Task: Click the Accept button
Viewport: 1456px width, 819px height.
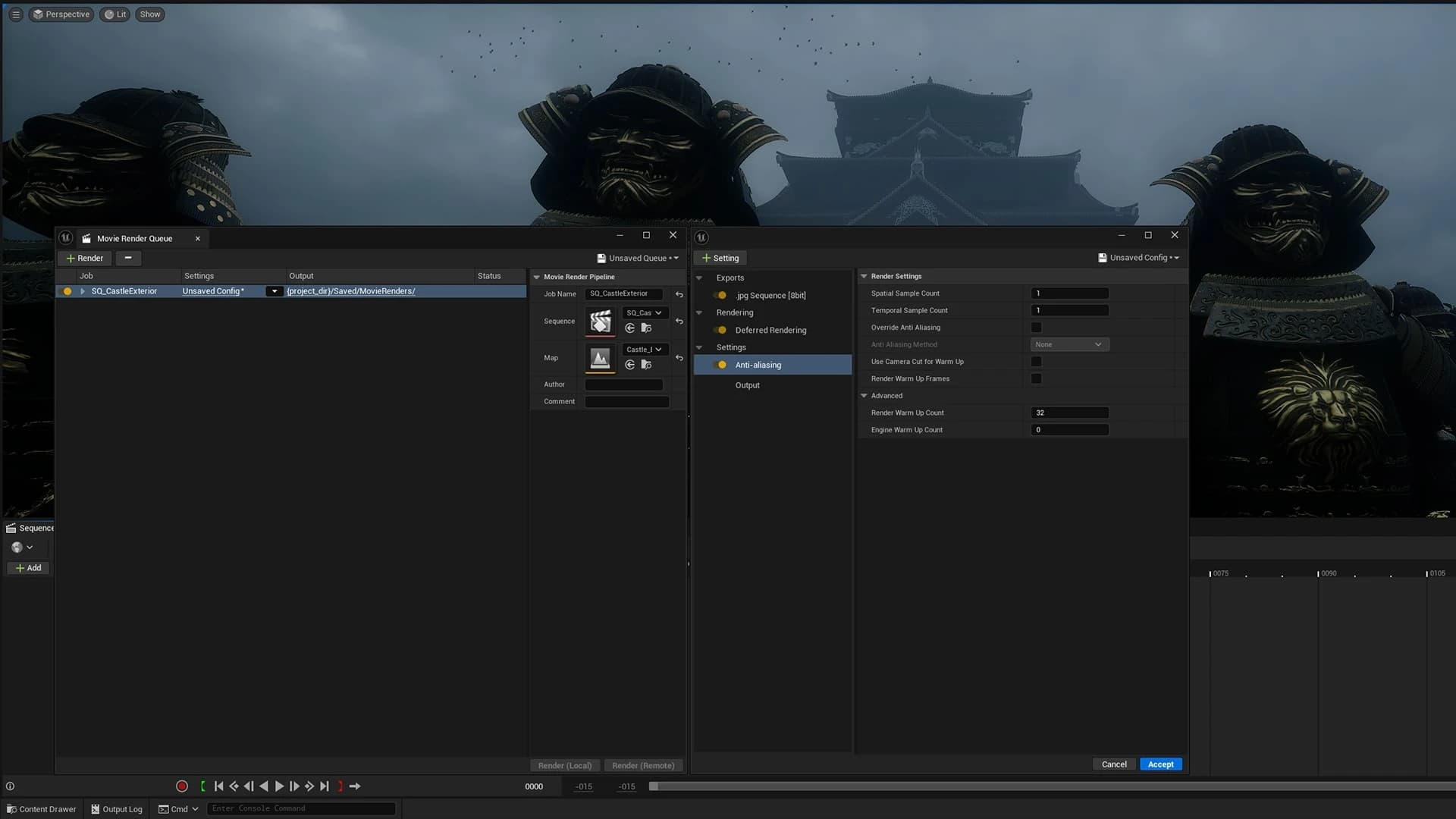Action: pyautogui.click(x=1160, y=764)
